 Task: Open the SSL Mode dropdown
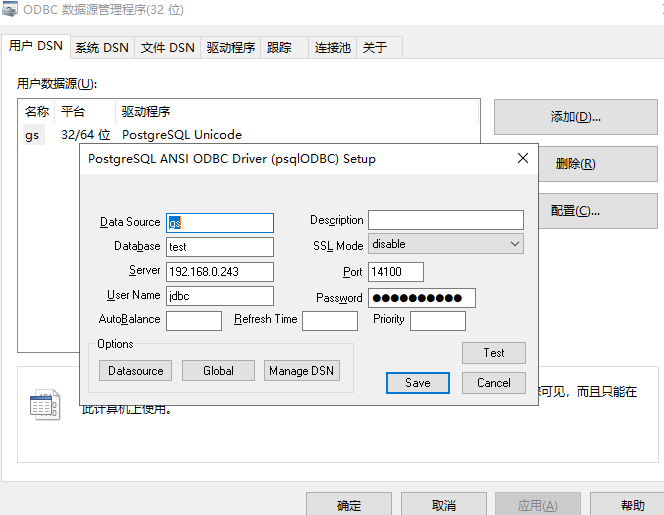click(x=445, y=244)
